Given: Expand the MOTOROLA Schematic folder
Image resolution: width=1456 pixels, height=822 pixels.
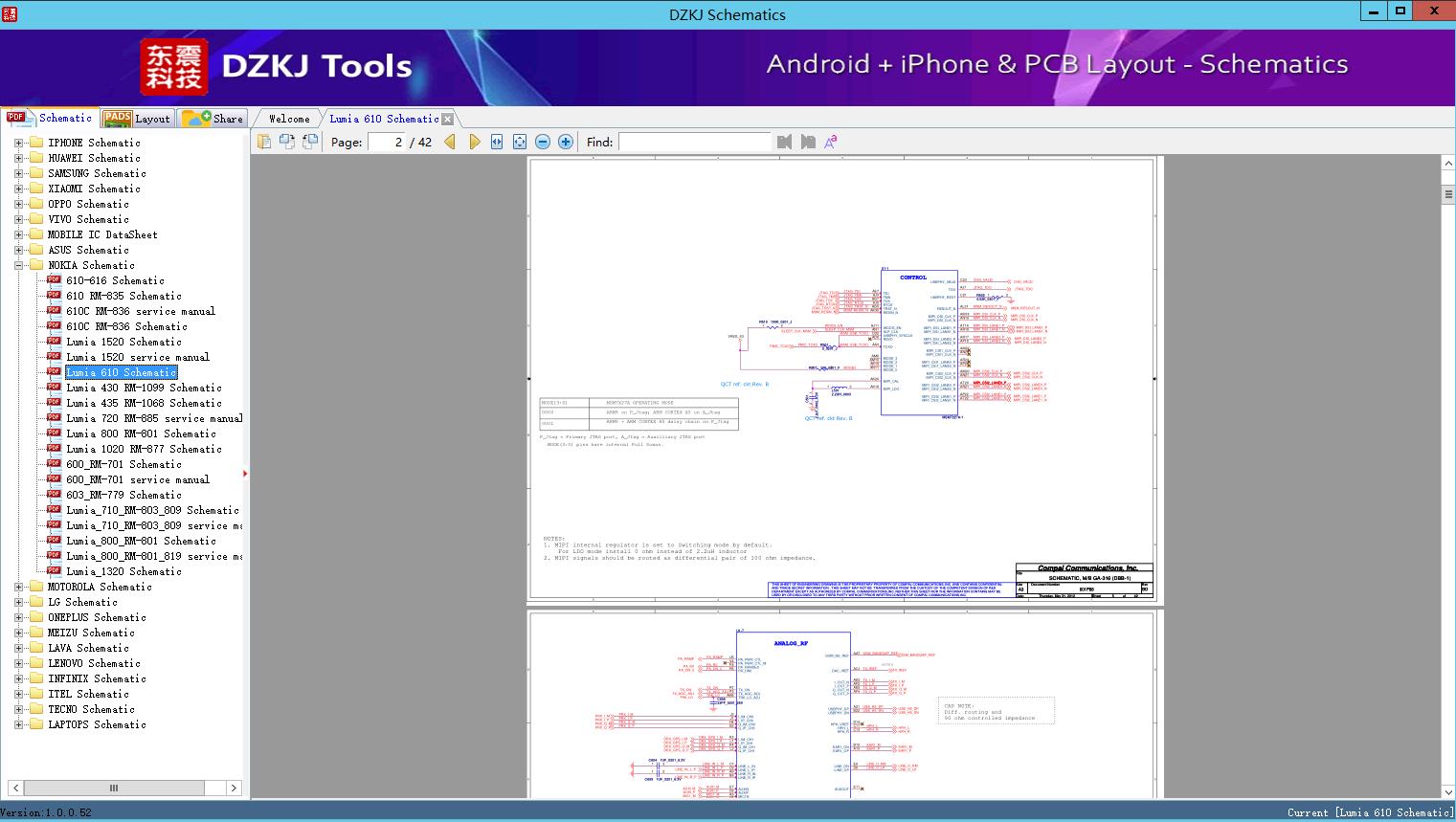Looking at the screenshot, I should (x=18, y=587).
